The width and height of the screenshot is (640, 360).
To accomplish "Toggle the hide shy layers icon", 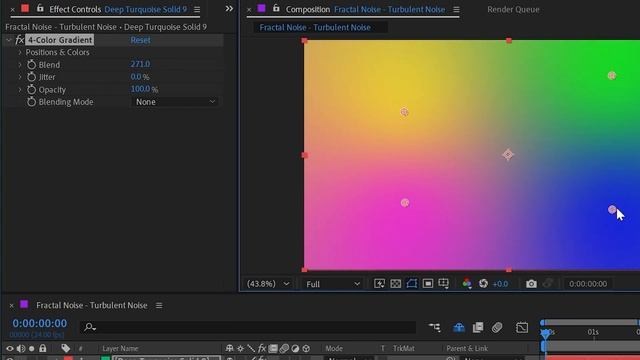I will 459,327.
